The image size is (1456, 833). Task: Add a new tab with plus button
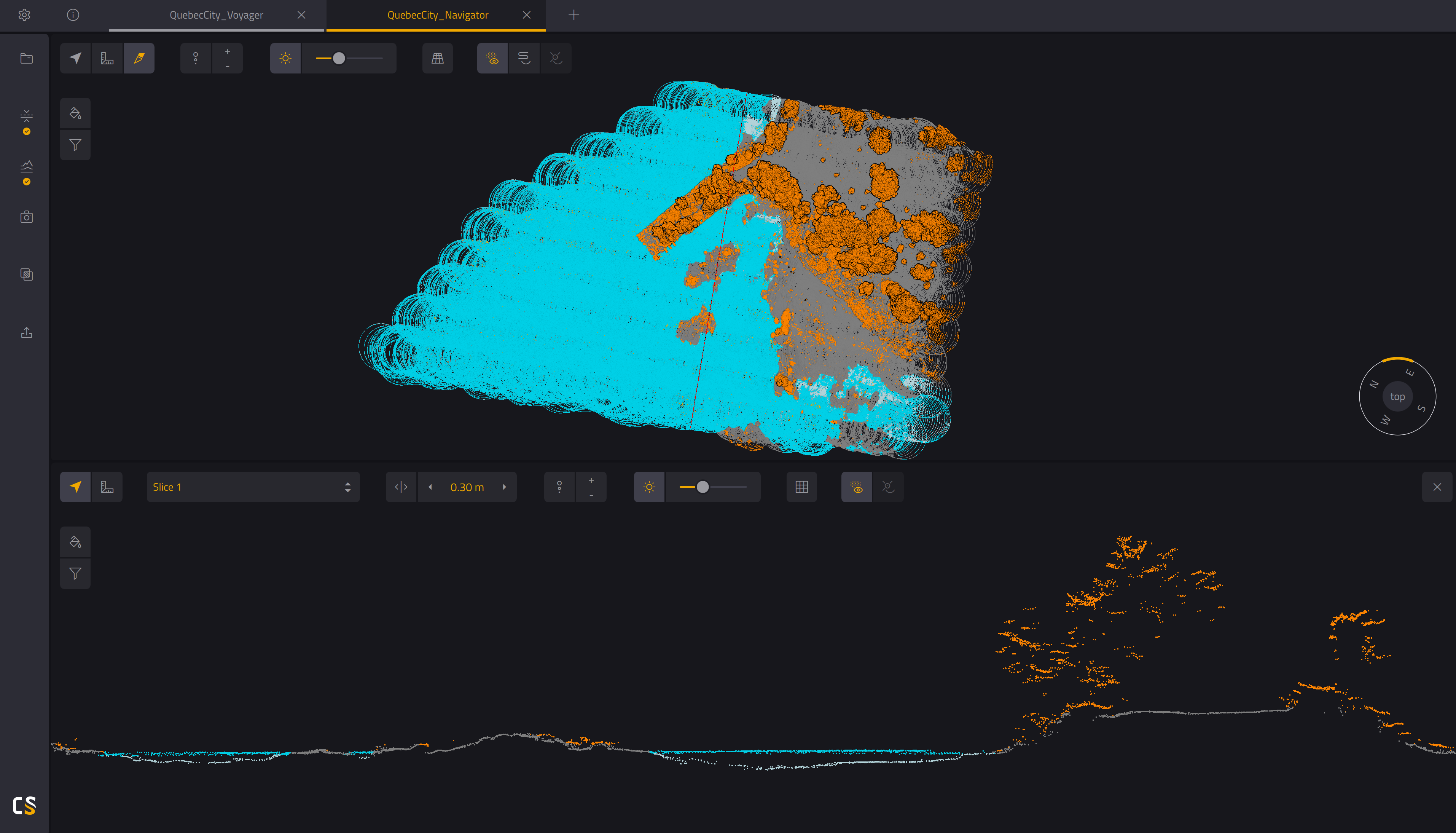573,15
